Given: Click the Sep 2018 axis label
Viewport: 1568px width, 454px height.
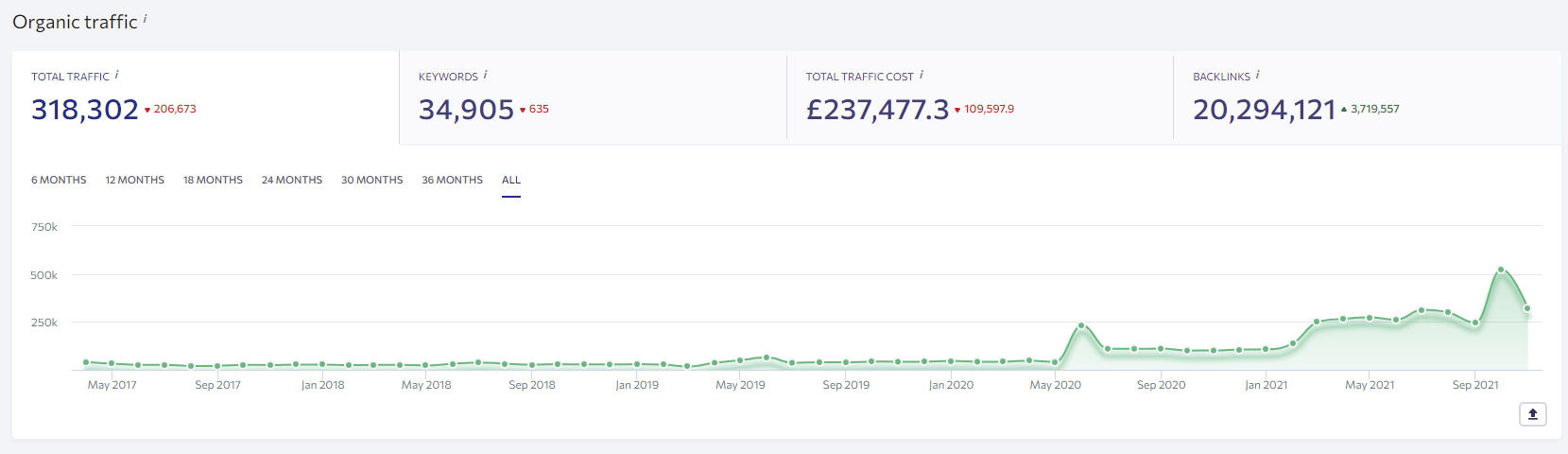Looking at the screenshot, I should (x=532, y=385).
